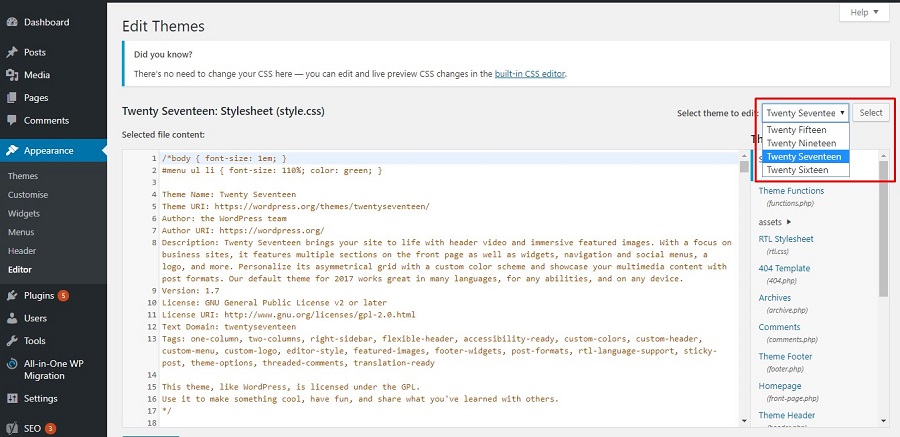This screenshot has height=437, width=900.
Task: Click the Comments bubble icon
Action: [x=12, y=121]
